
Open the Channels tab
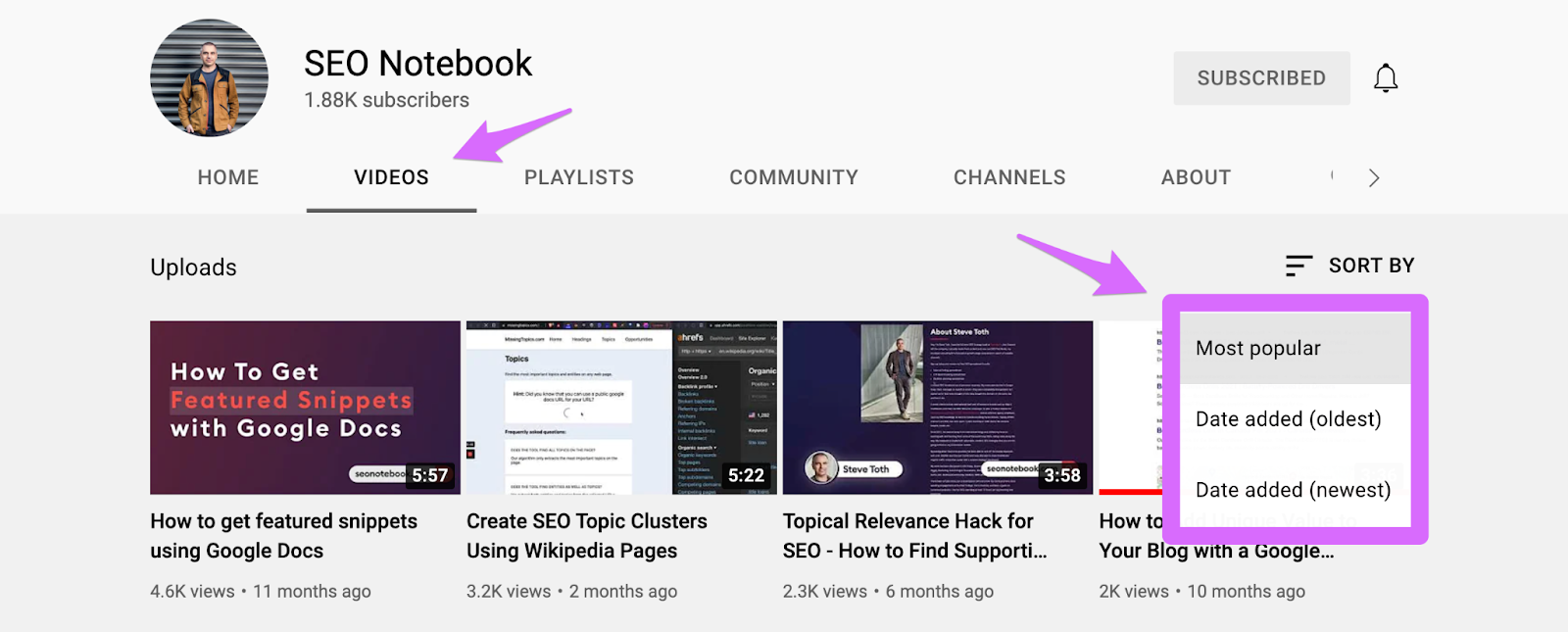pyautogui.click(x=1009, y=177)
